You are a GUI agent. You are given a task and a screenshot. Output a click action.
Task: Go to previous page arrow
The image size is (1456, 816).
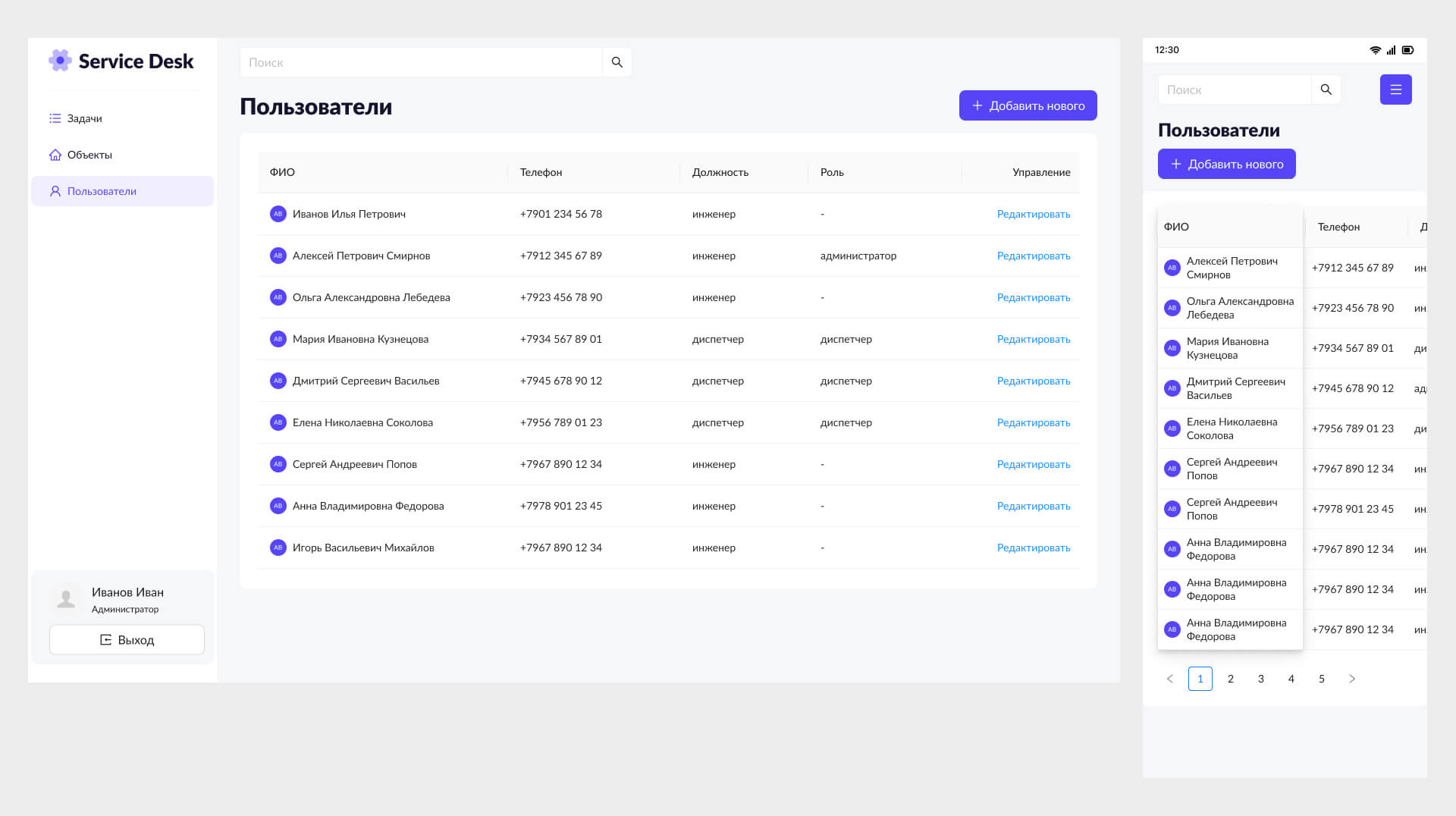click(1169, 679)
